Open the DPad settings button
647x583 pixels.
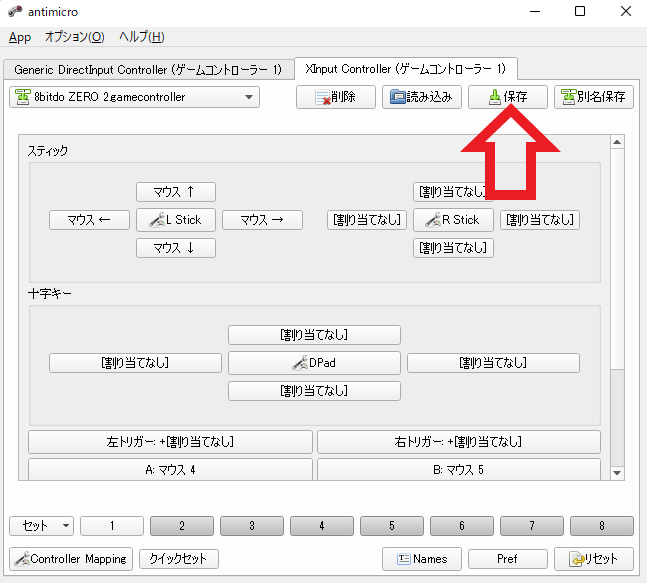(314, 363)
